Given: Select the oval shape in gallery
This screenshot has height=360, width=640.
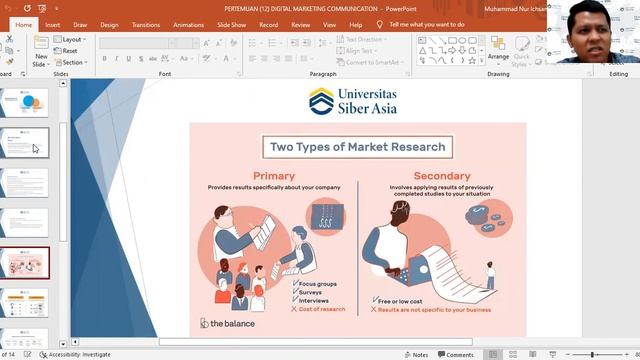Looking at the screenshot, I should pos(462,40).
